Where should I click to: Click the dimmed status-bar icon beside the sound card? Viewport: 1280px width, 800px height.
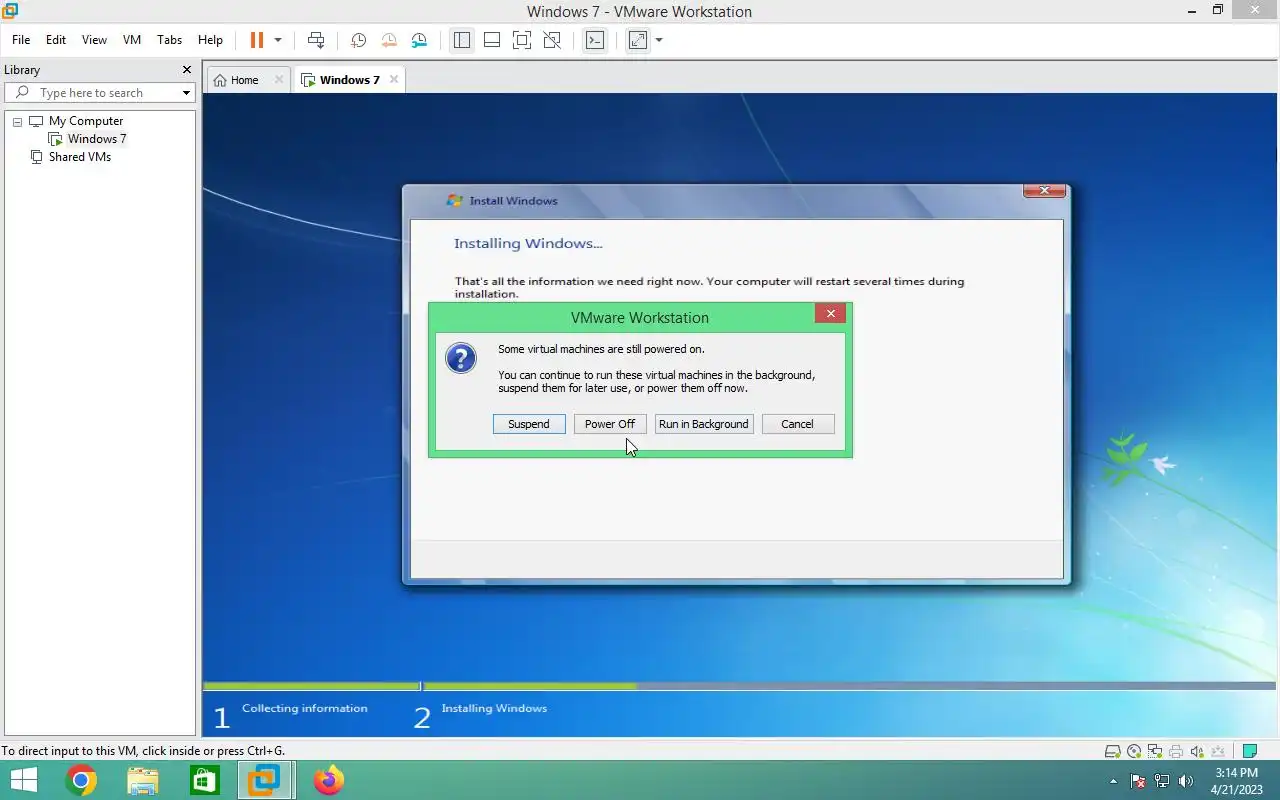1218,751
